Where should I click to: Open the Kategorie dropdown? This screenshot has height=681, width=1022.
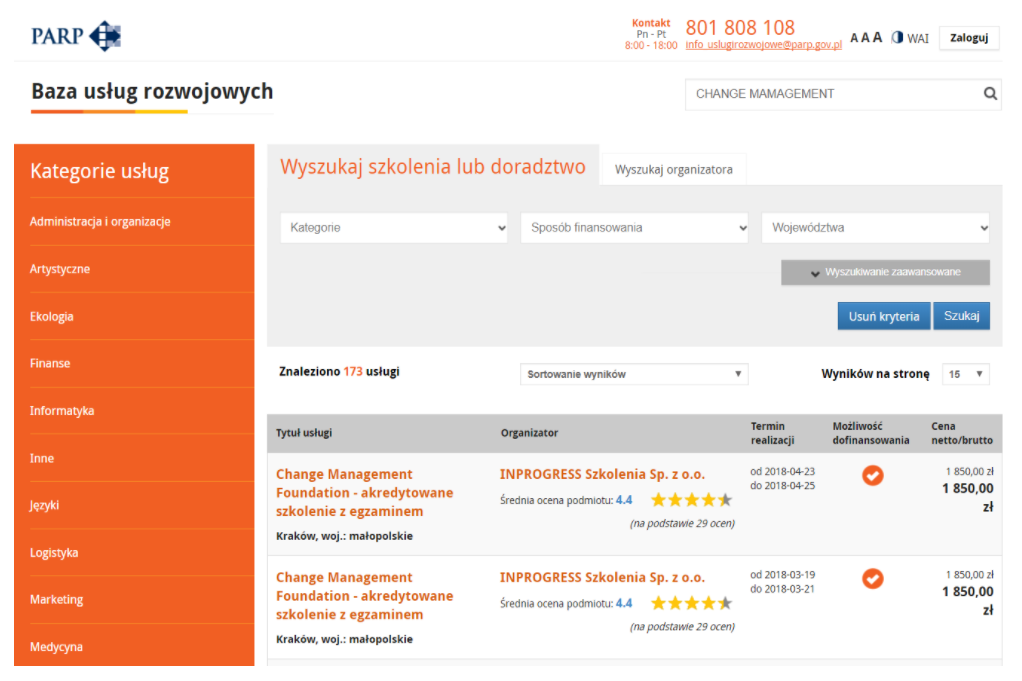point(394,228)
